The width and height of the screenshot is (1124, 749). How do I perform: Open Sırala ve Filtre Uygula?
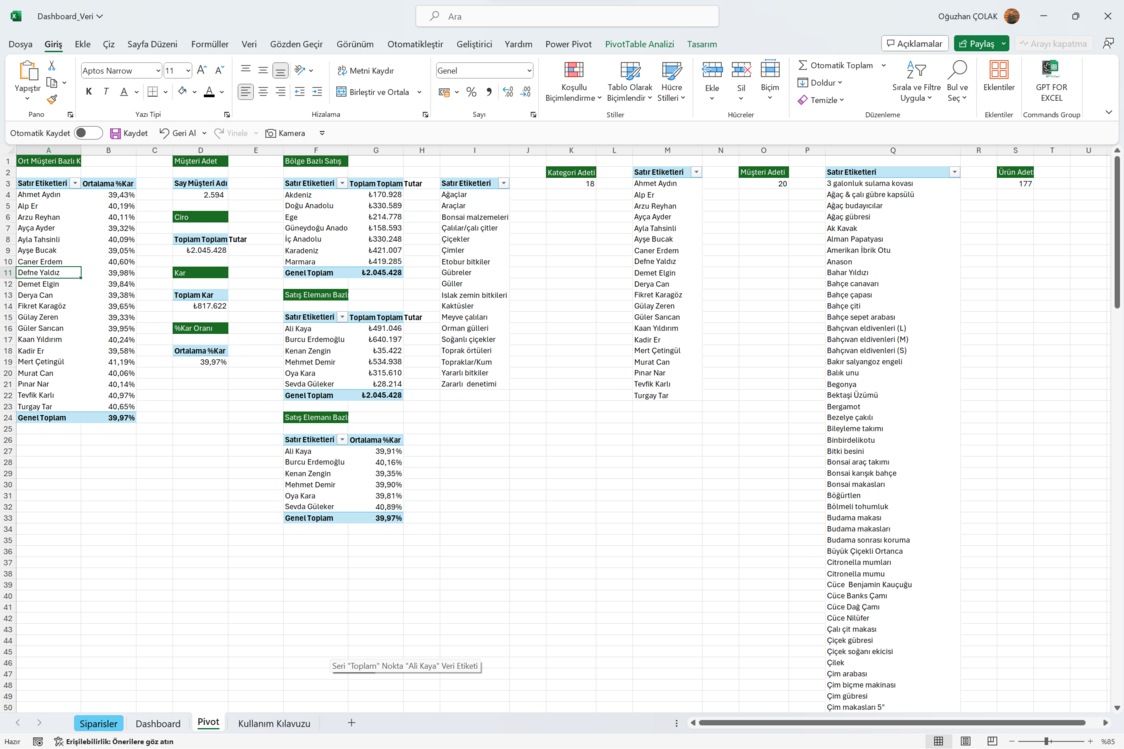916,82
